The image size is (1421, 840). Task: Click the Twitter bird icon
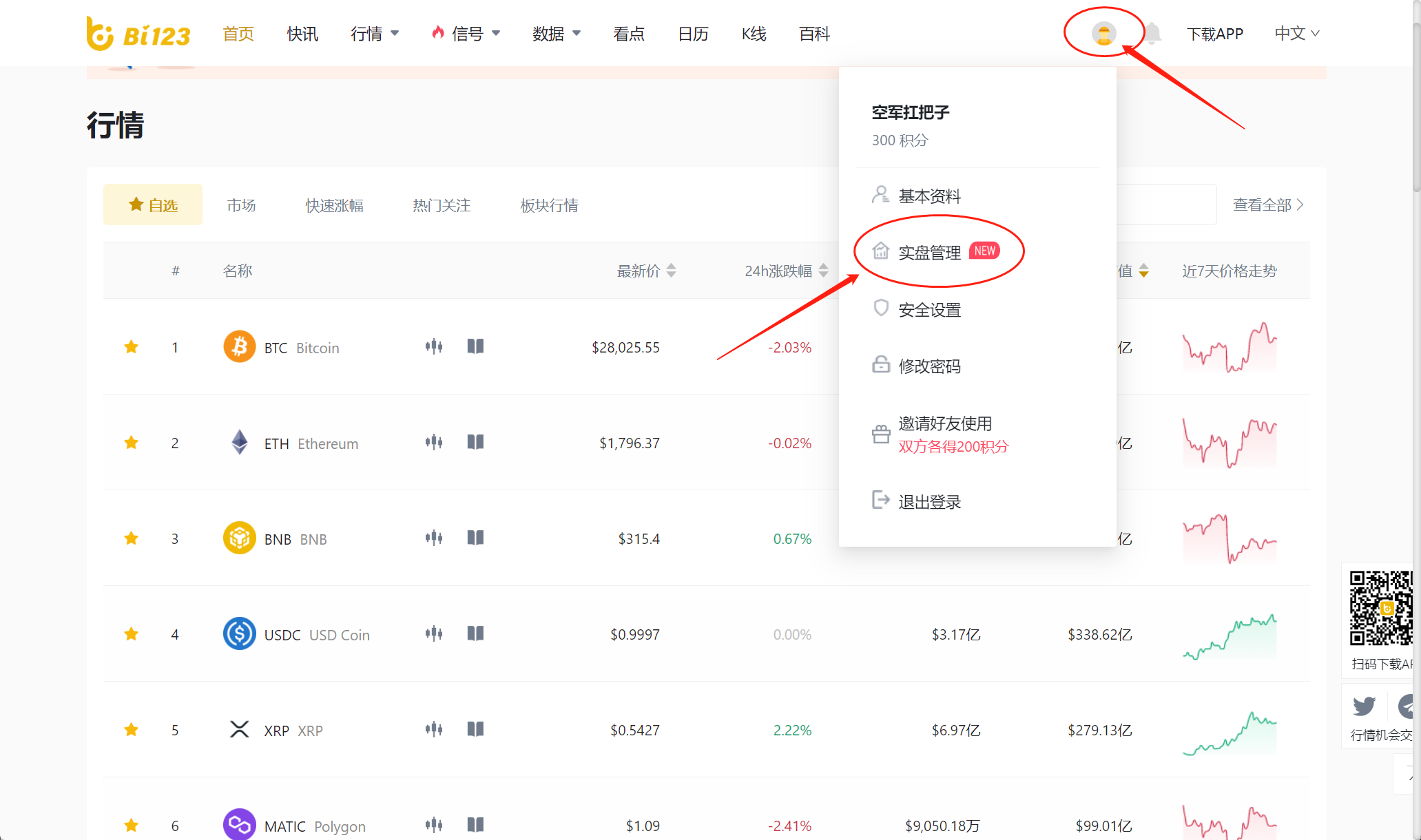pos(1364,706)
